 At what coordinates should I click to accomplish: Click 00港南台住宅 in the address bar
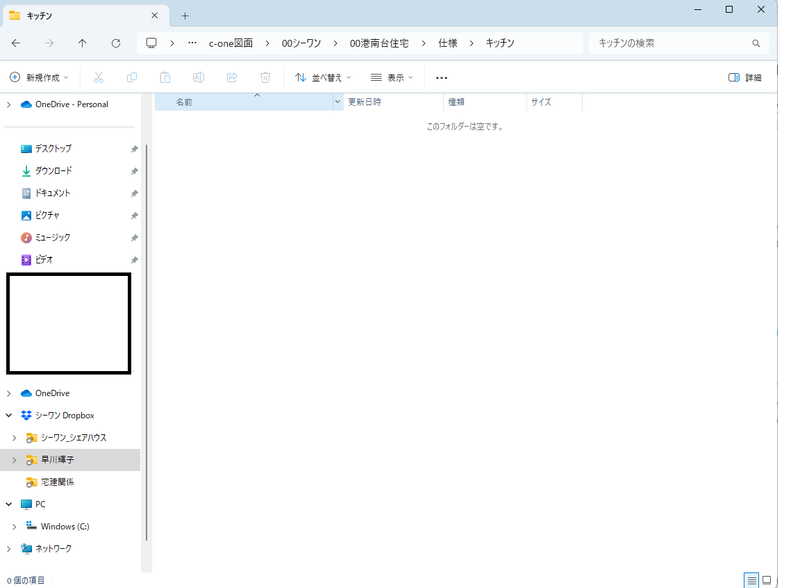point(379,44)
